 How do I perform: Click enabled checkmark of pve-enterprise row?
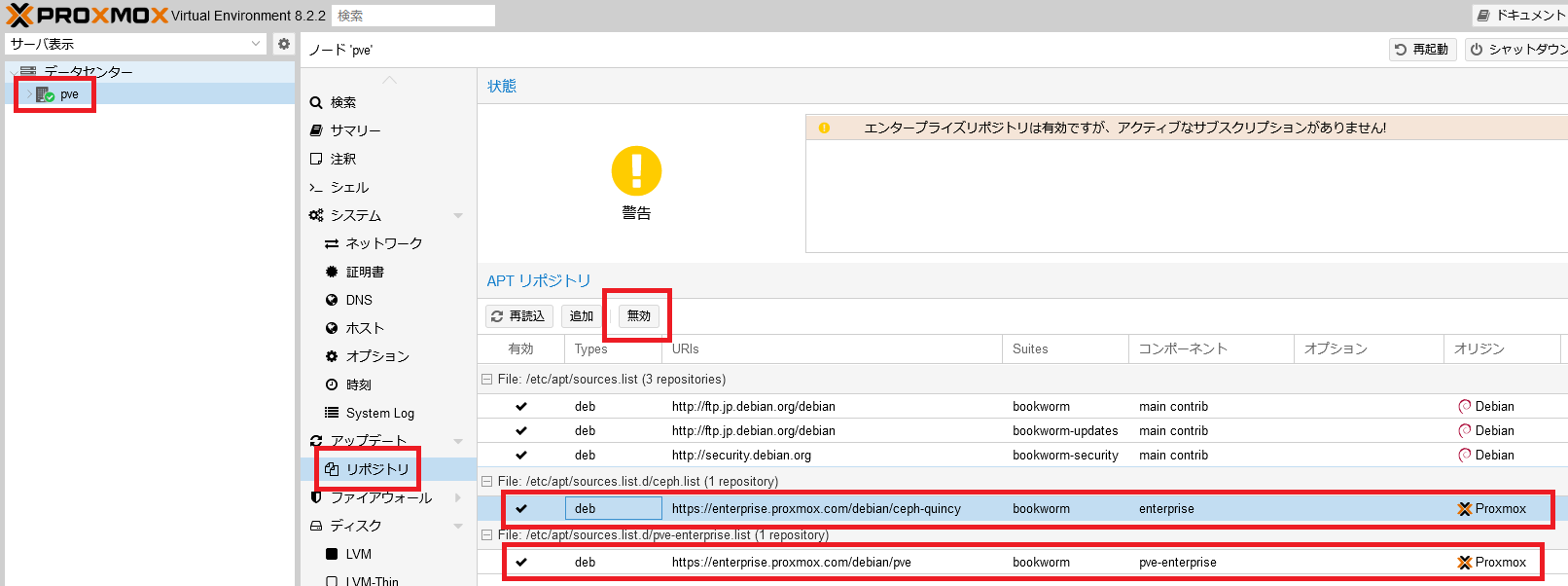[521, 563]
